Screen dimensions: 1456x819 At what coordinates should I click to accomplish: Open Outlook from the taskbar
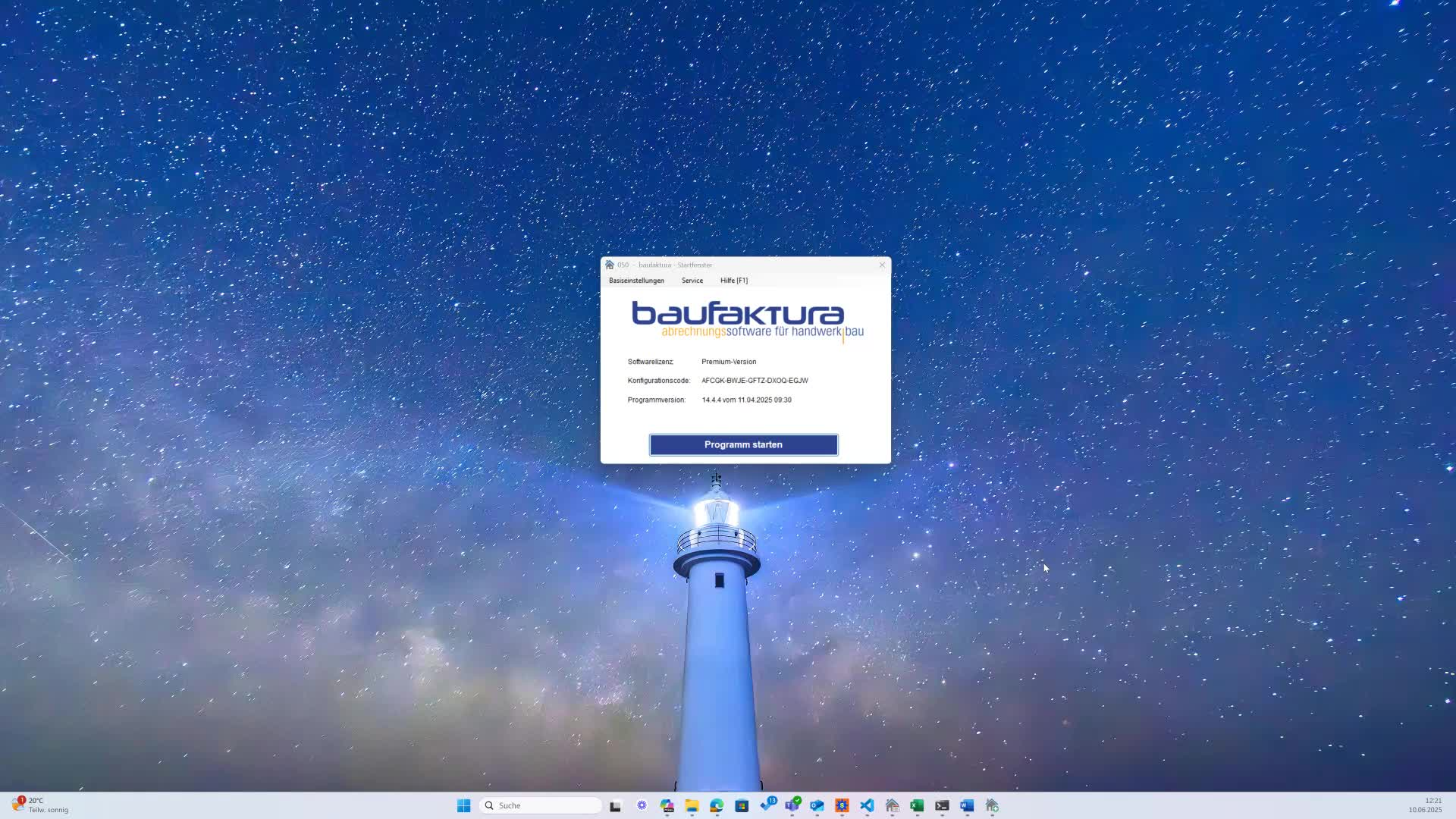pyautogui.click(x=817, y=805)
